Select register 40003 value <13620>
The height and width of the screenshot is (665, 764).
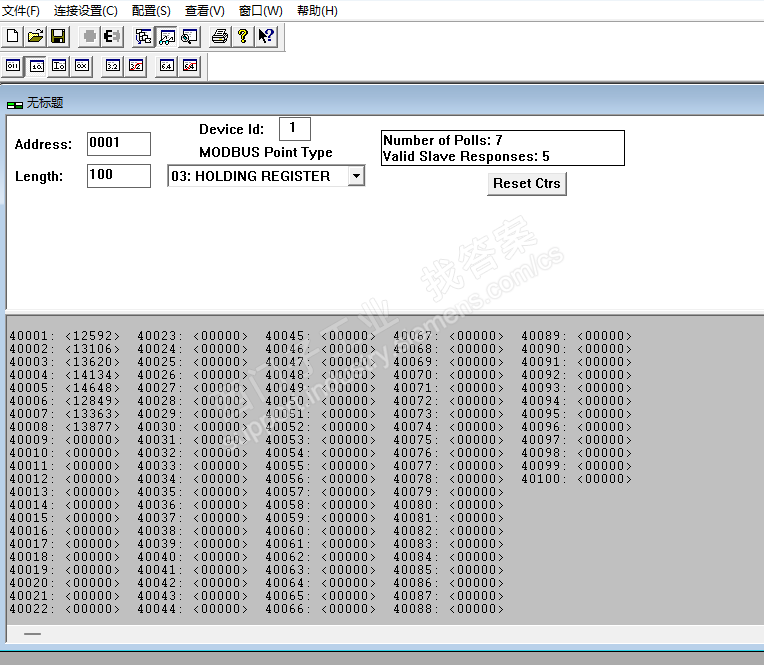point(93,362)
